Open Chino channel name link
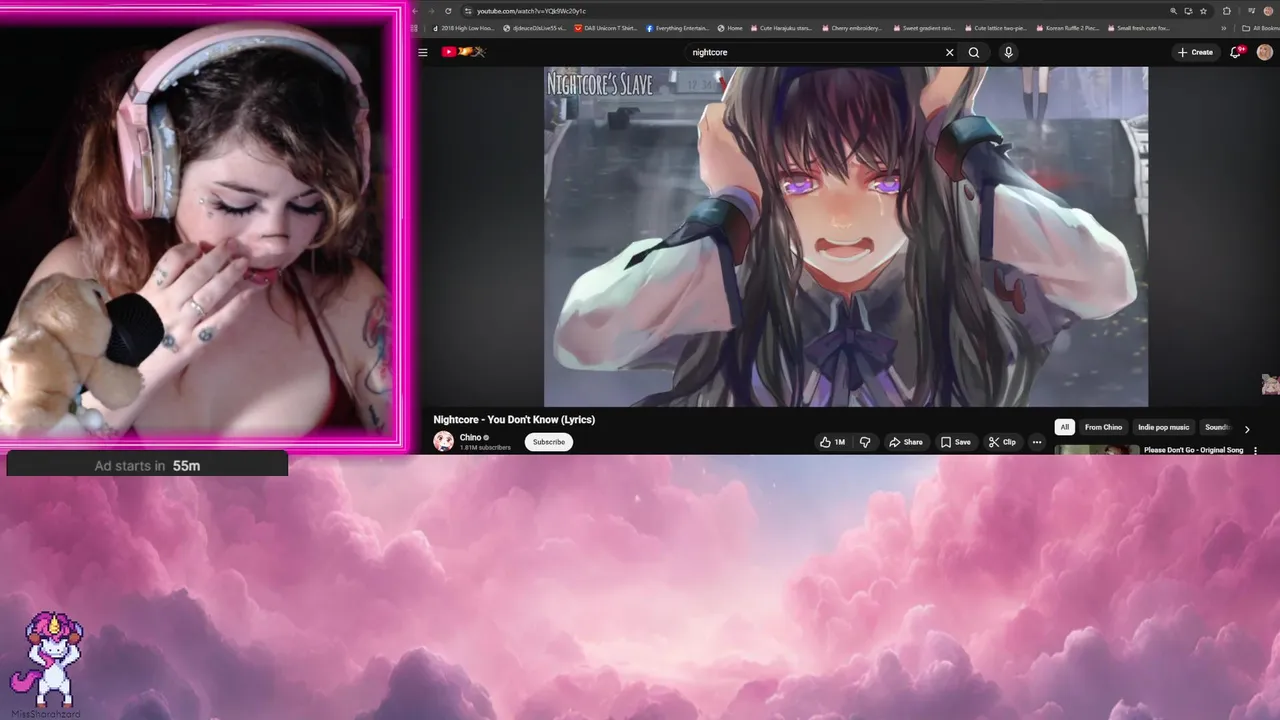Viewport: 1280px width, 720px height. 470,437
